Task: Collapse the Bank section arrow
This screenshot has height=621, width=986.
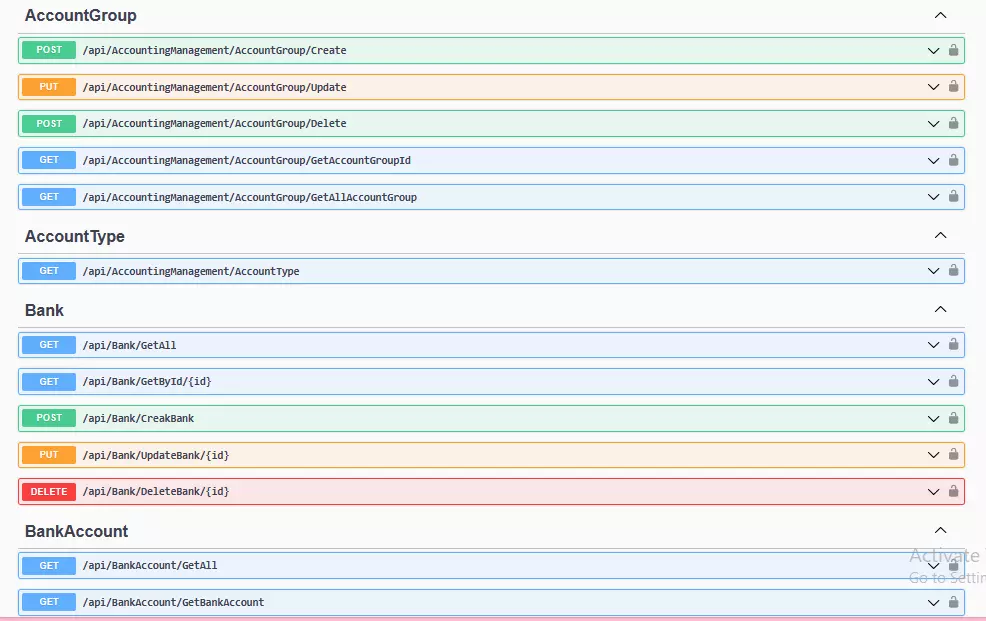Action: [940, 309]
